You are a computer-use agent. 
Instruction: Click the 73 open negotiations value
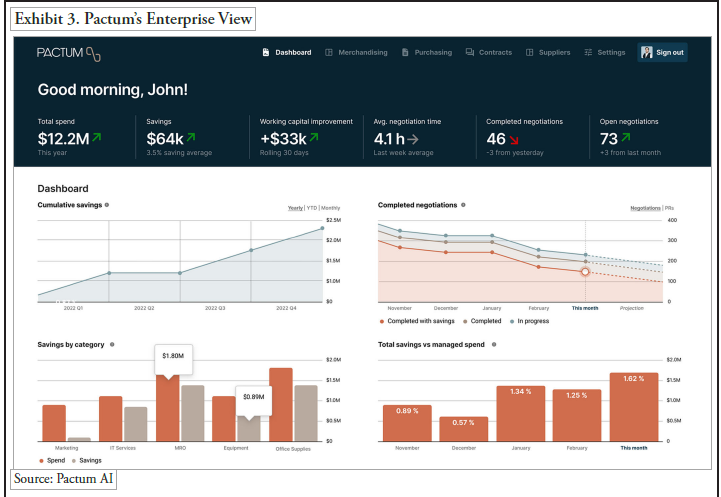pos(609,138)
